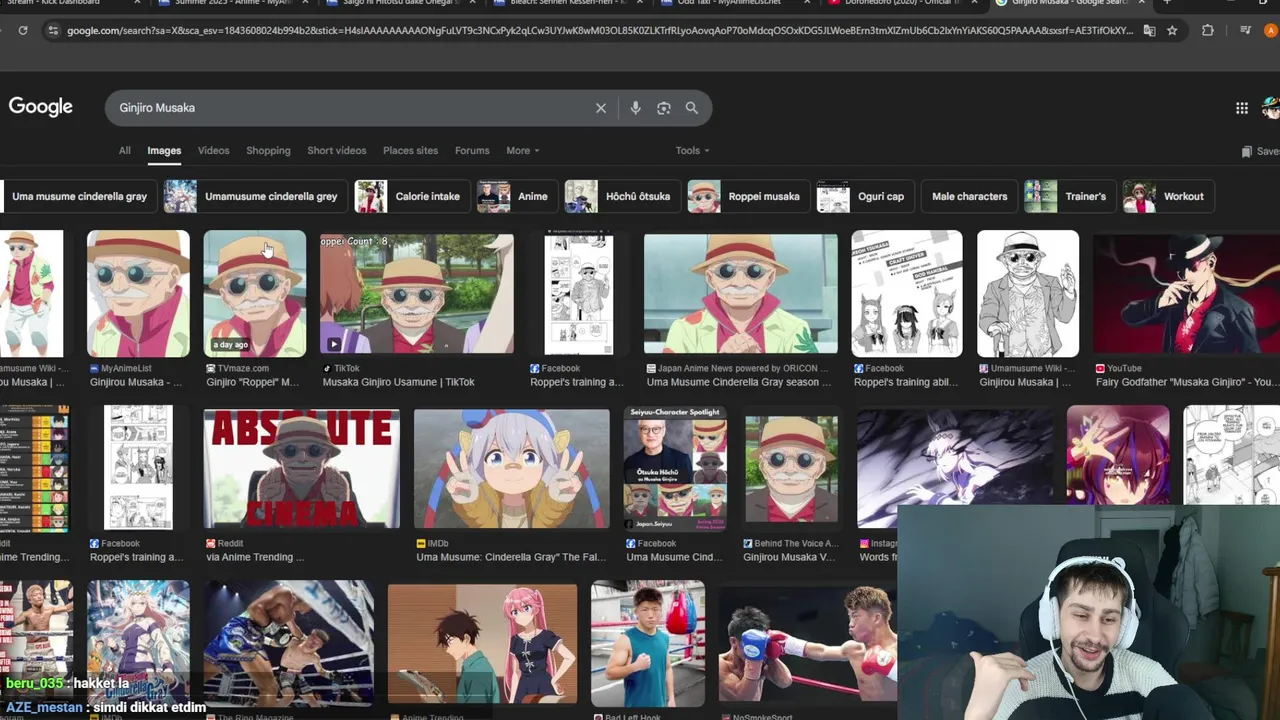Open the Ring Magazine boxing image

point(289,644)
